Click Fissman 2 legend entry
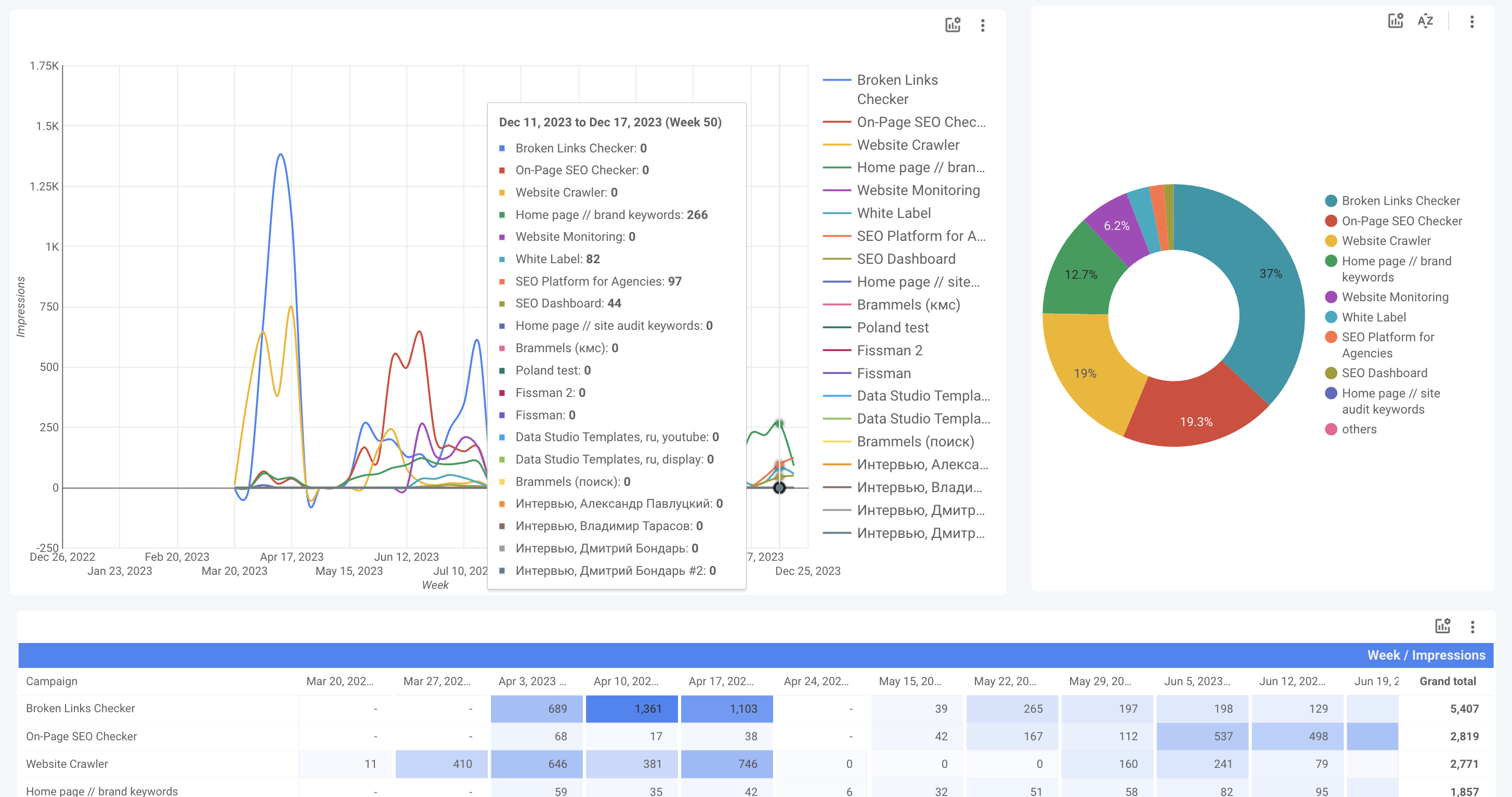Image resolution: width=1512 pixels, height=797 pixels. 873,351
